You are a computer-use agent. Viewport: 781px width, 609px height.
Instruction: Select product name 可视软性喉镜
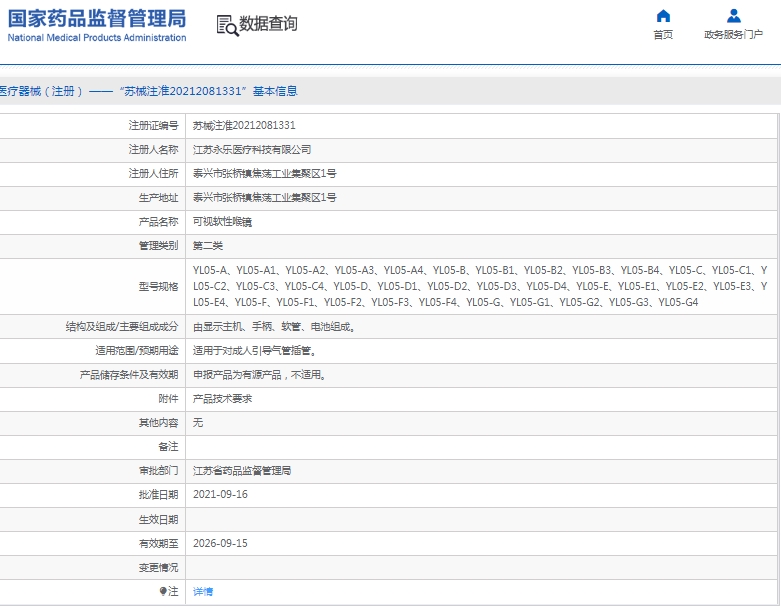222,222
